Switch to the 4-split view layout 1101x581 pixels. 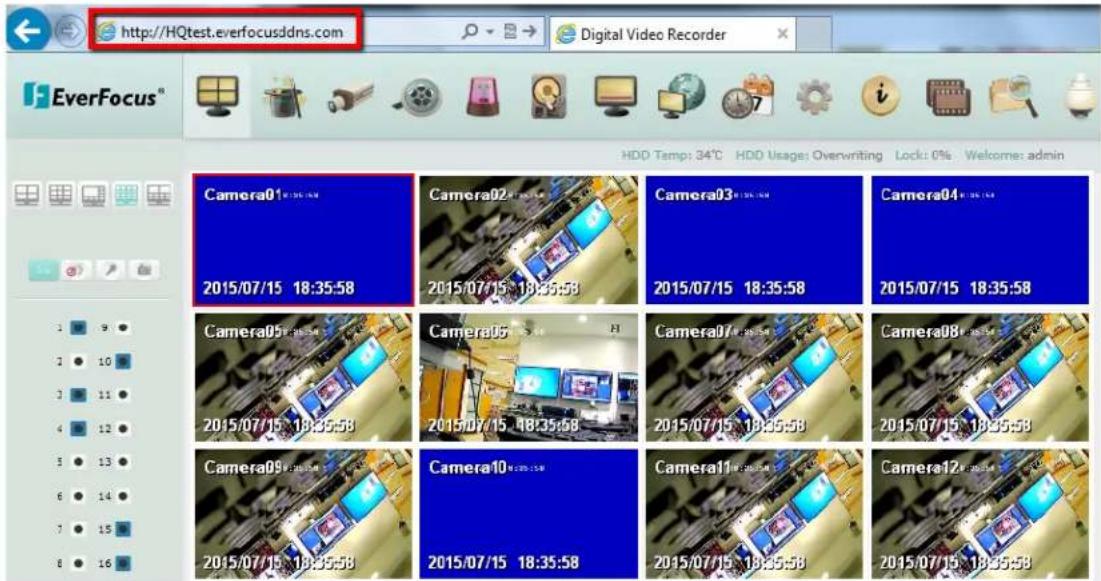(x=27, y=195)
